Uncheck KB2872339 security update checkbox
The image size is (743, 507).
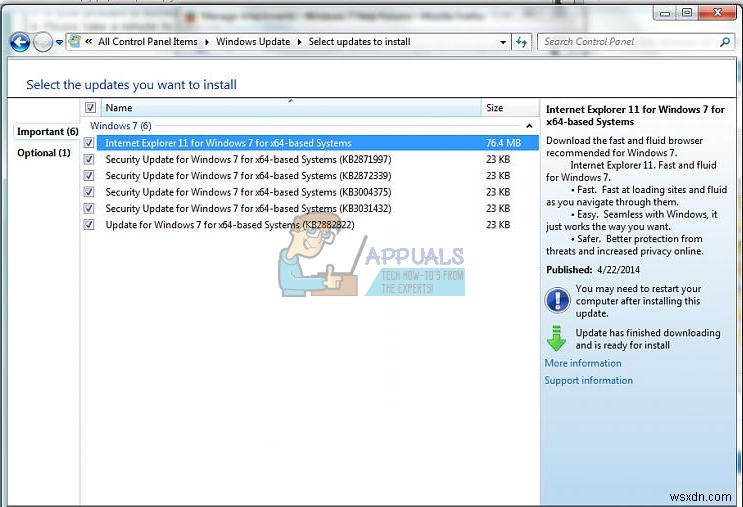[89, 176]
